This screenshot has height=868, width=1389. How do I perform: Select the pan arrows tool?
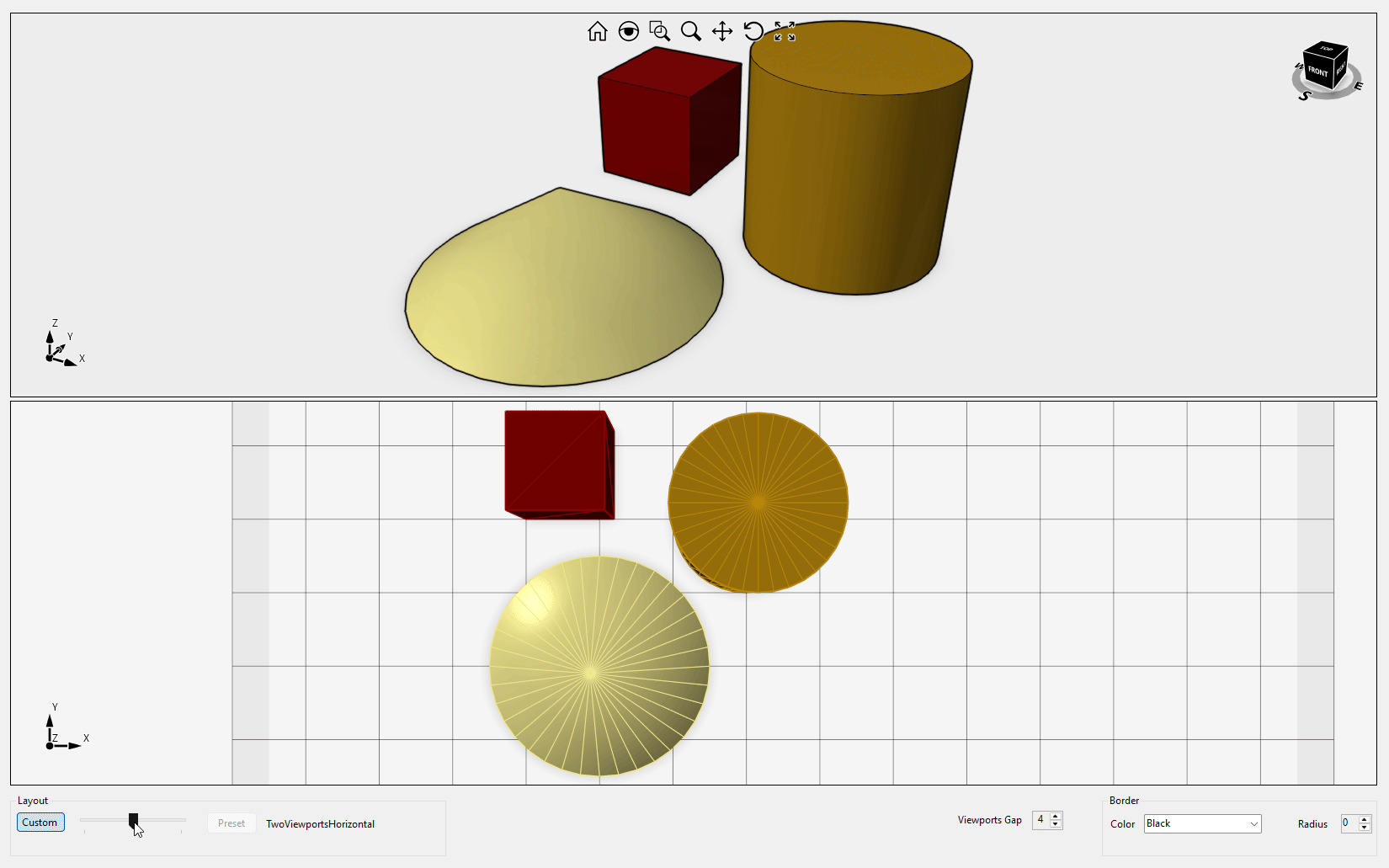pos(721,32)
